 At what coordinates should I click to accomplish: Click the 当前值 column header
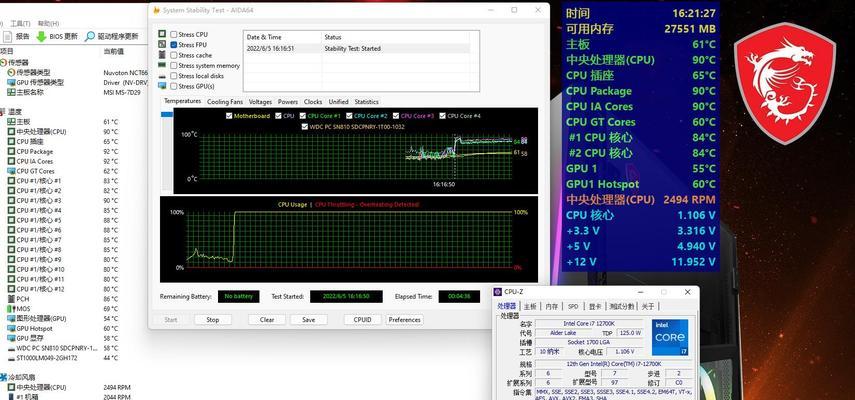coord(113,51)
